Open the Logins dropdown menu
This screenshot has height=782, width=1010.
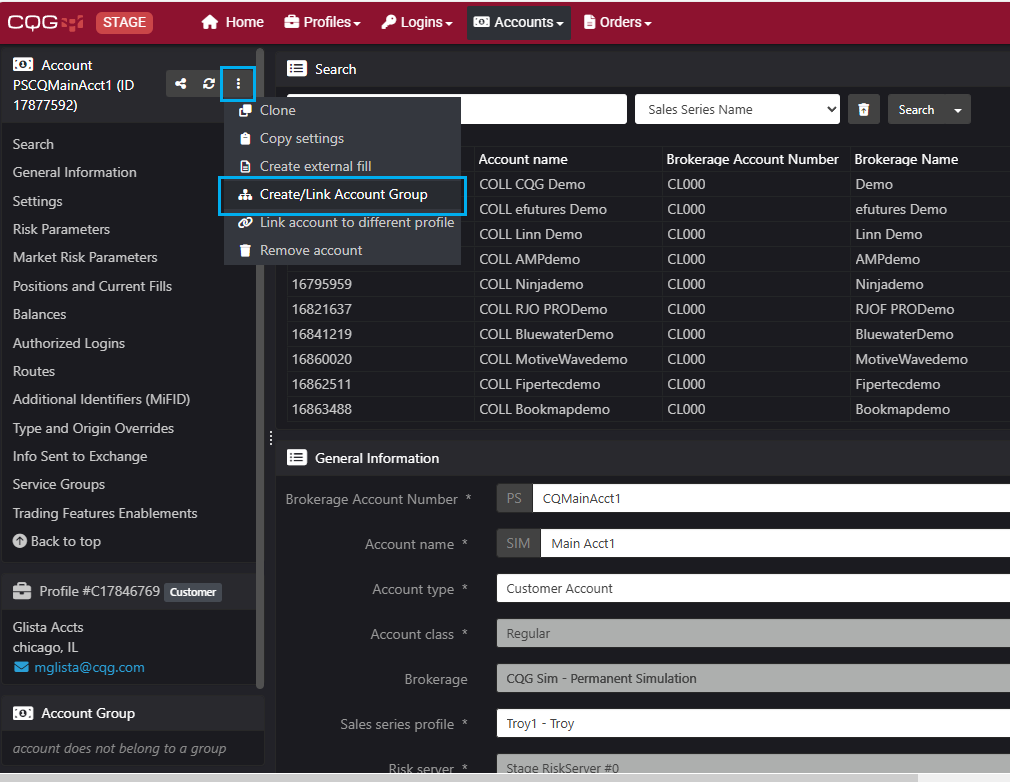tap(417, 22)
